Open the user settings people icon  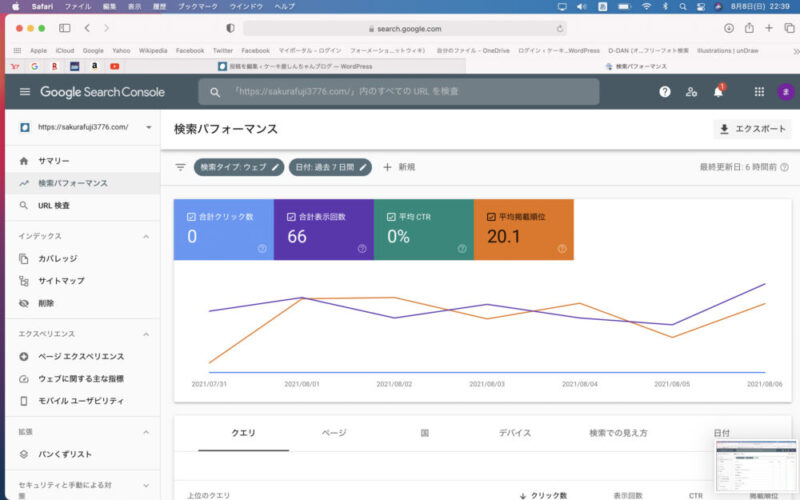(x=691, y=92)
